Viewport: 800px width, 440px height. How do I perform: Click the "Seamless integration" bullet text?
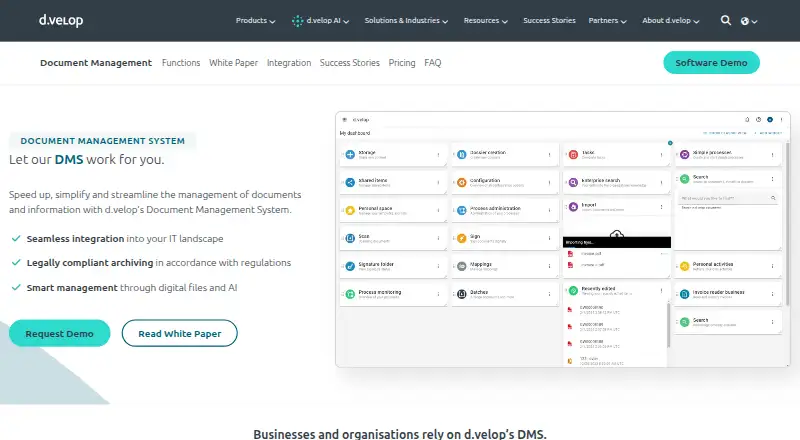(x=75, y=238)
